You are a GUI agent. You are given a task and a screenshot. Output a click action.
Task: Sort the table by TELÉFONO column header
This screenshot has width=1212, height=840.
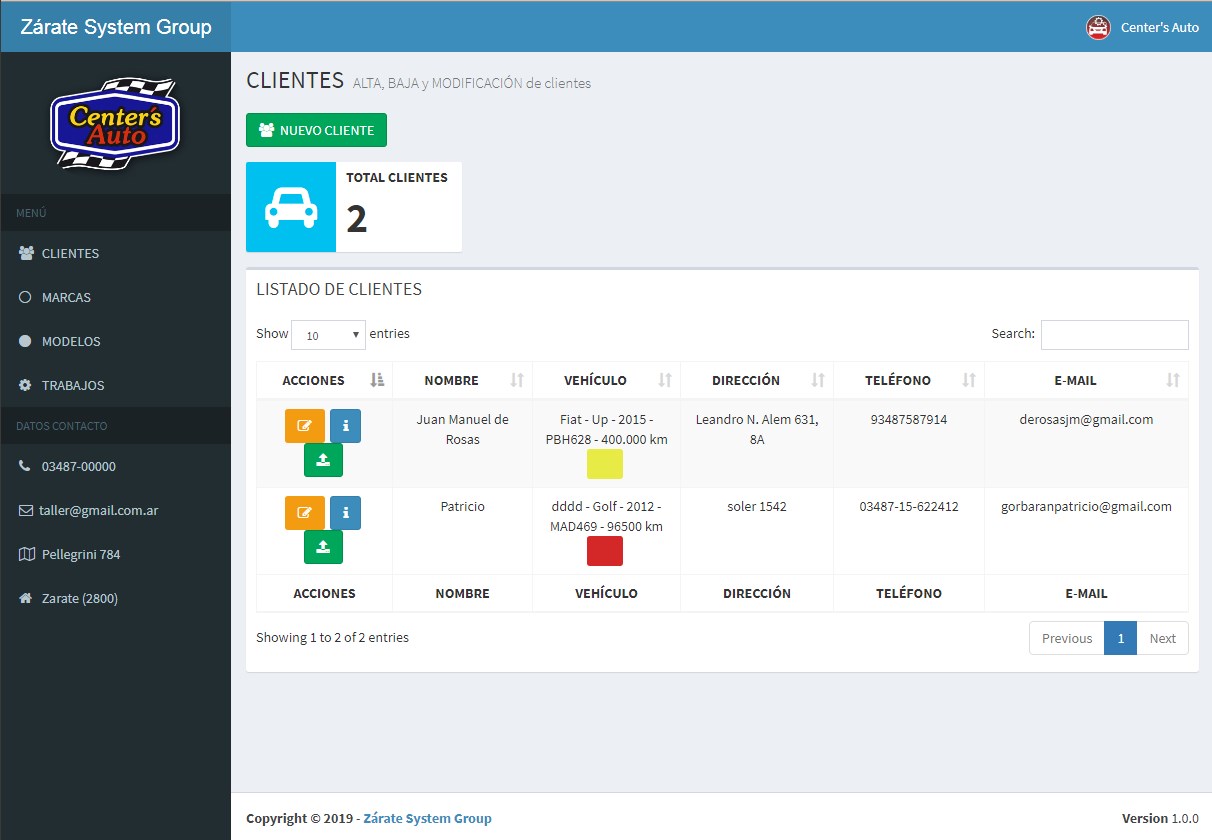pyautogui.click(x=908, y=380)
